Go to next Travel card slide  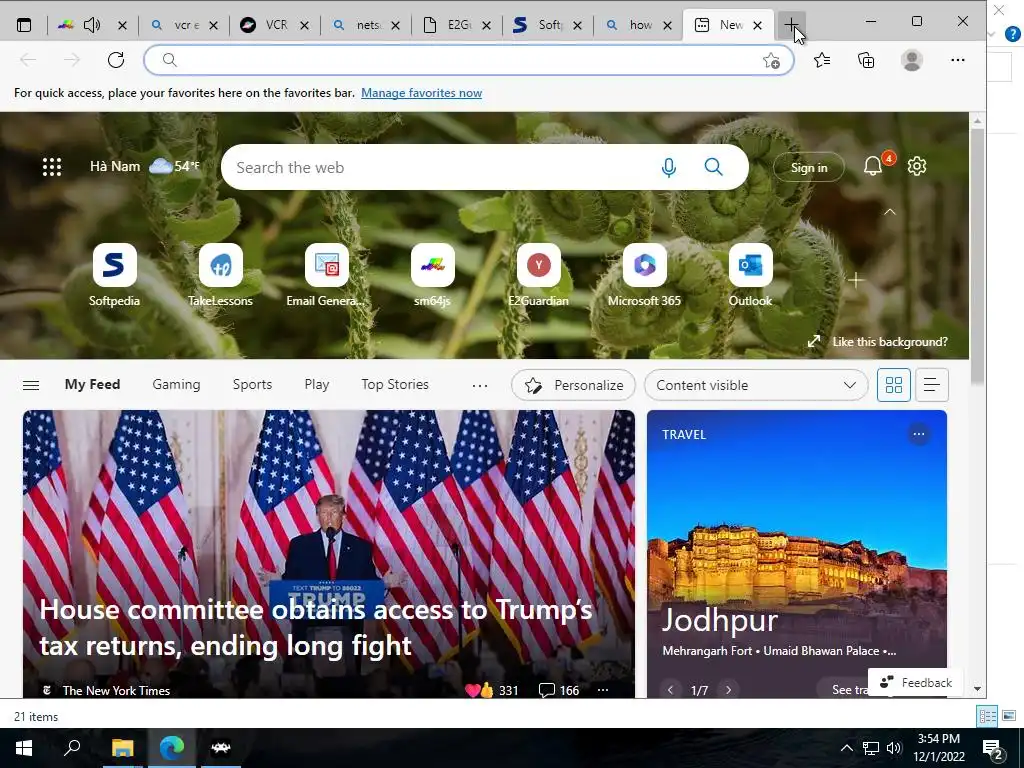728,690
